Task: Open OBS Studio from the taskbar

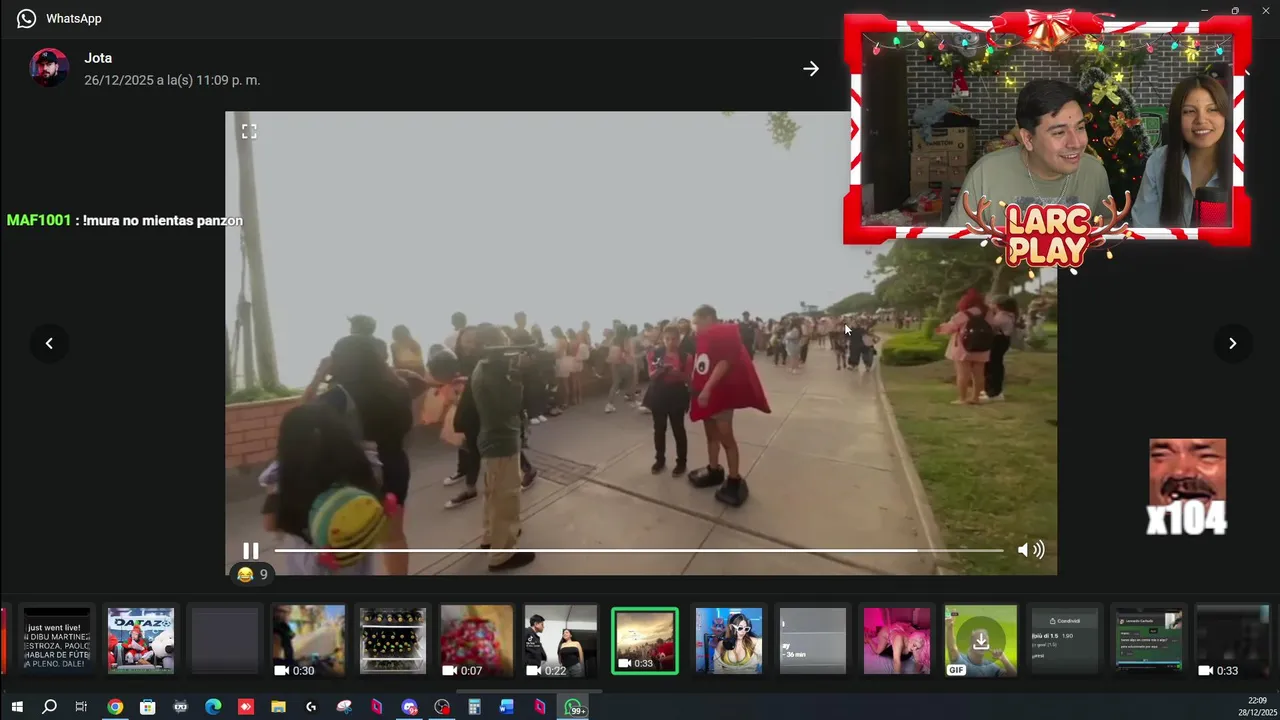Action: click(x=442, y=707)
